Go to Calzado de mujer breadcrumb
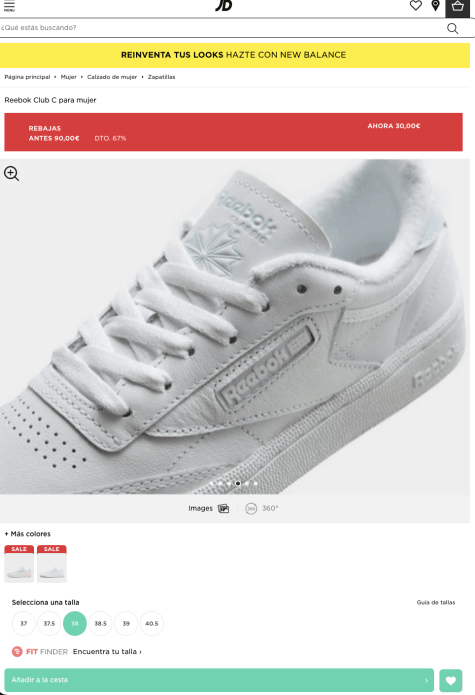Screen dimensions: 475x695 pyautogui.click(x=112, y=77)
